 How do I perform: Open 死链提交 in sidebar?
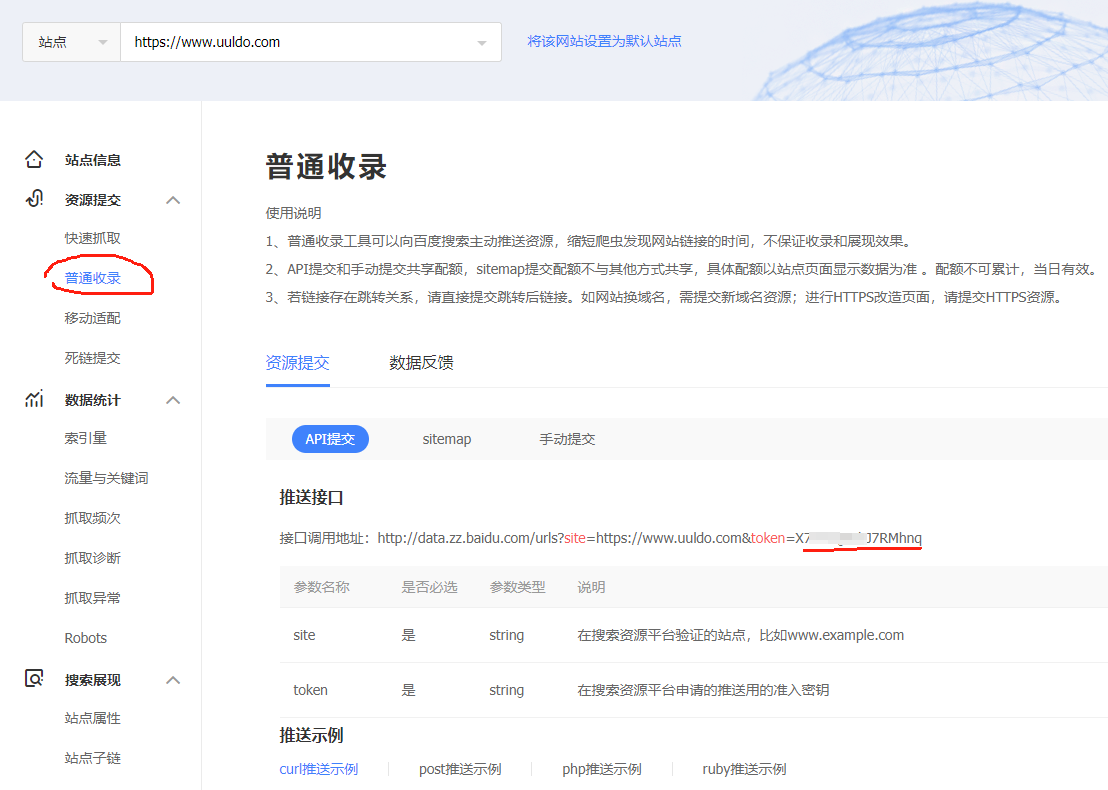93,358
